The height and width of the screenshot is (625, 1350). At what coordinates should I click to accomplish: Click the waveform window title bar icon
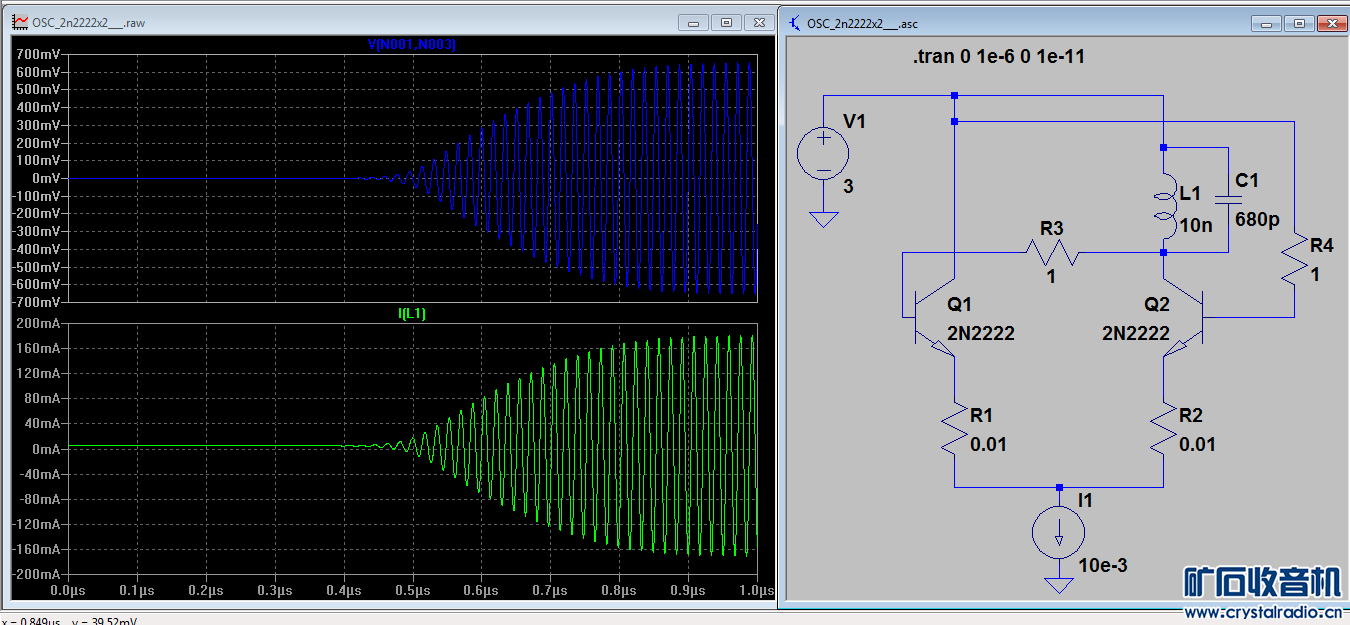(x=19, y=22)
